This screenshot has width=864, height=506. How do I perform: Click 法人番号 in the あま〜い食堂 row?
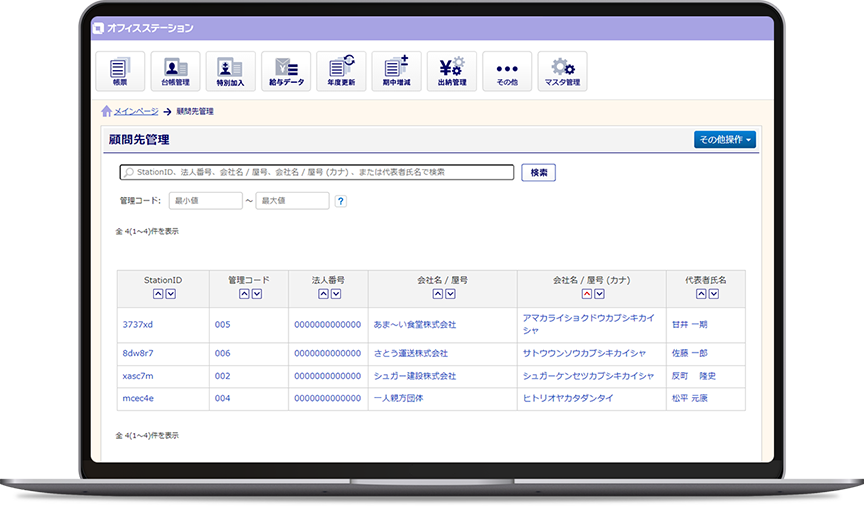click(327, 325)
